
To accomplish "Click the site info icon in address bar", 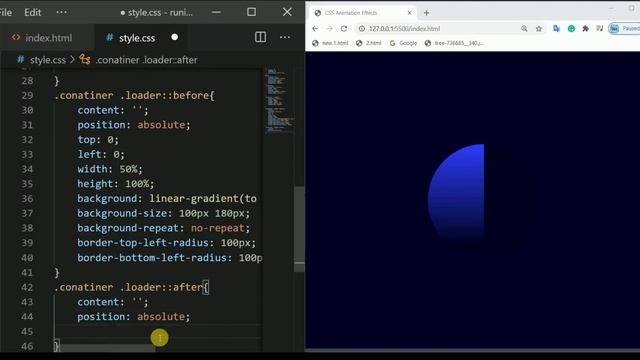I will (x=362, y=29).
